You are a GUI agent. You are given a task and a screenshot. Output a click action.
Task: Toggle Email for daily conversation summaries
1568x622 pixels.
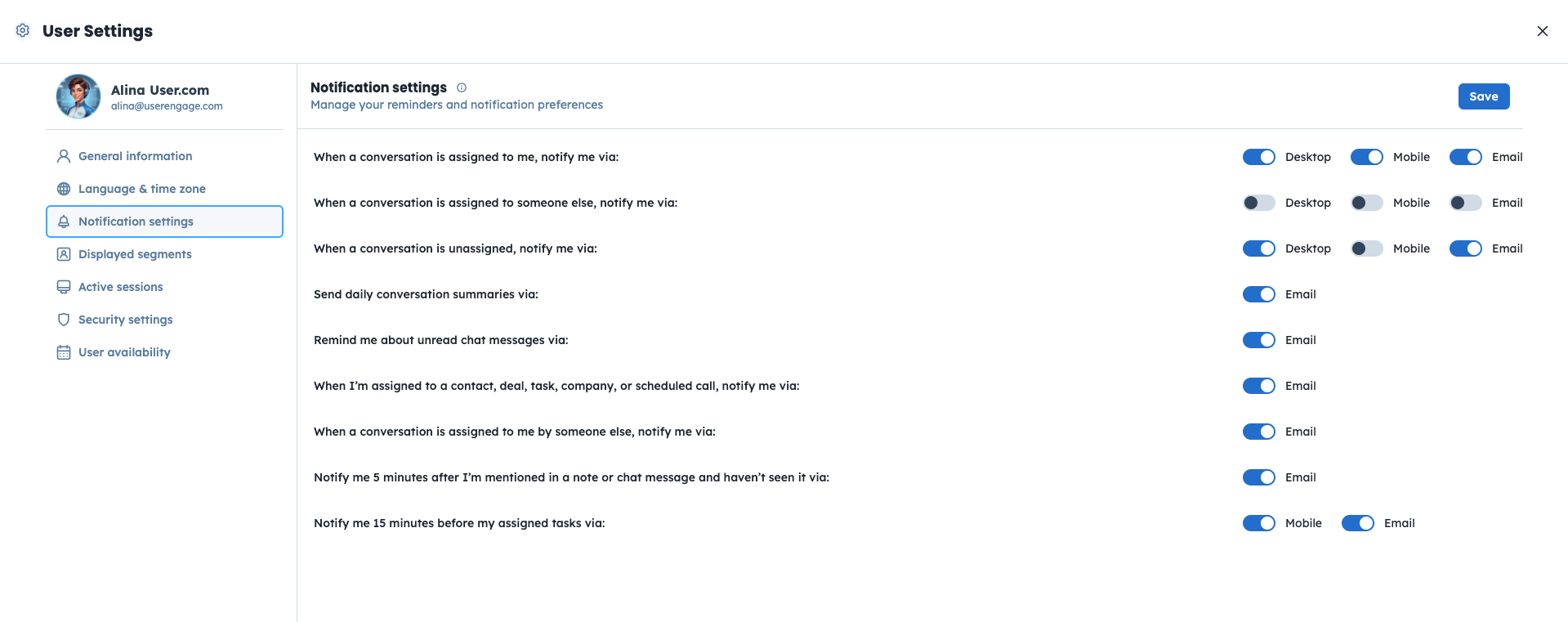tap(1258, 294)
